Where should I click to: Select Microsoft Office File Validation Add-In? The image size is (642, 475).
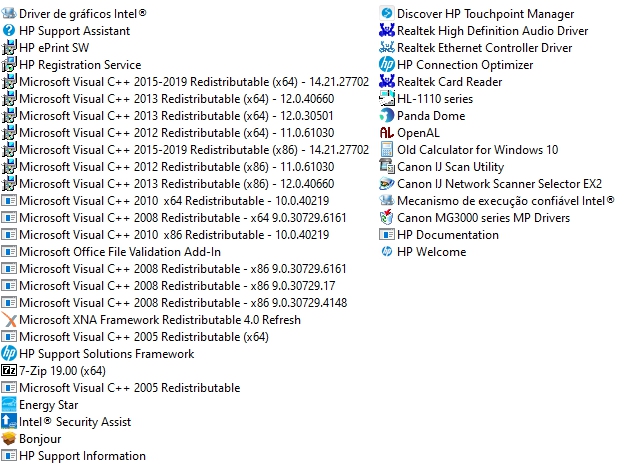tap(120, 251)
